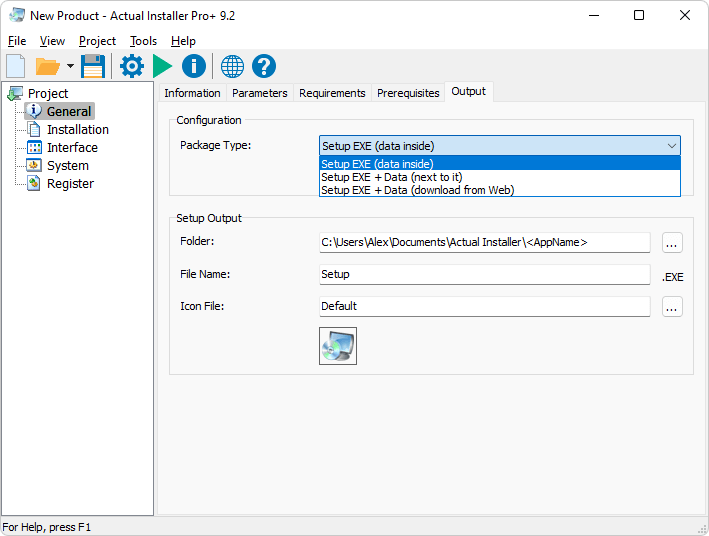Switch to the Parameters tab
Screen dimensions: 709x536
[260, 93]
